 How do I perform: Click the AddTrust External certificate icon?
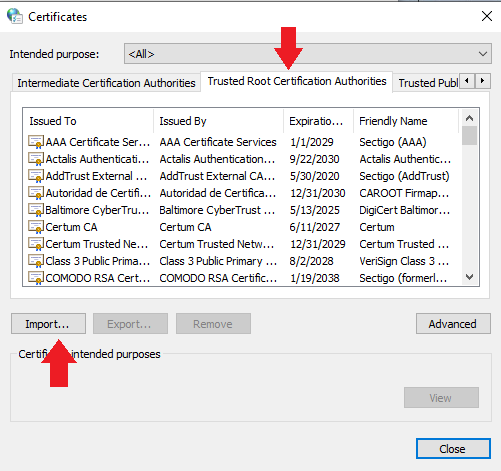(36, 176)
